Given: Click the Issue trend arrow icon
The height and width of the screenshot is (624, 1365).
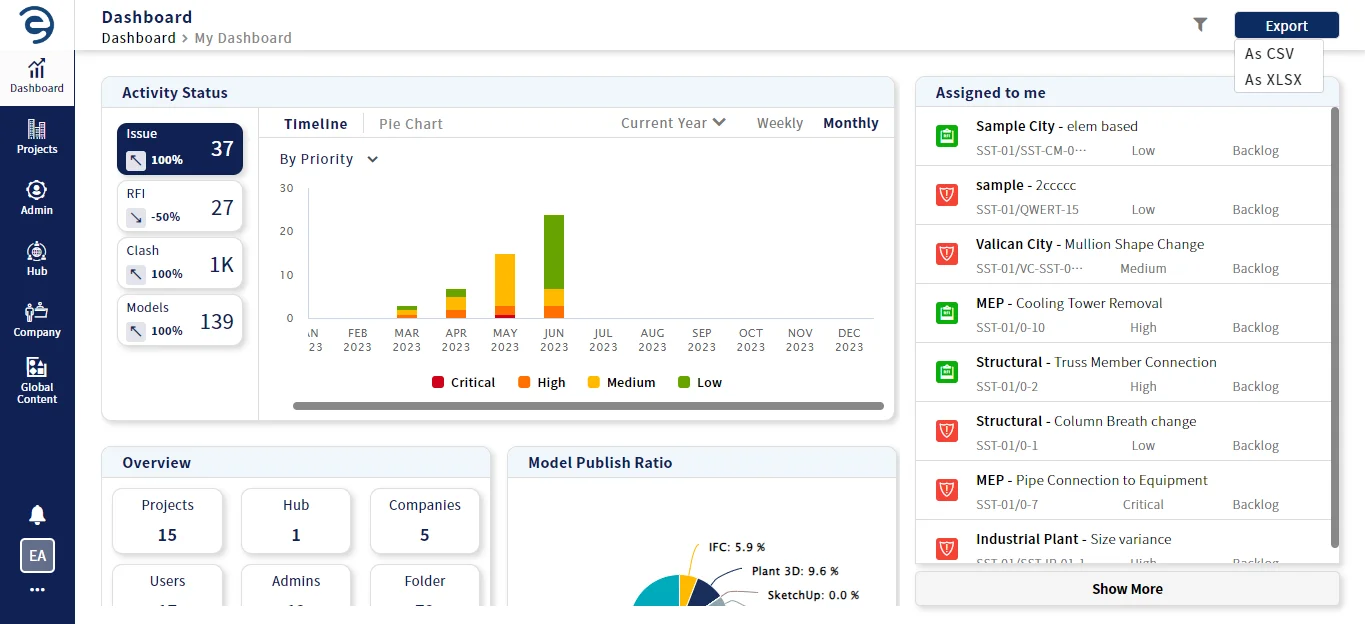Looking at the screenshot, I should 136,160.
